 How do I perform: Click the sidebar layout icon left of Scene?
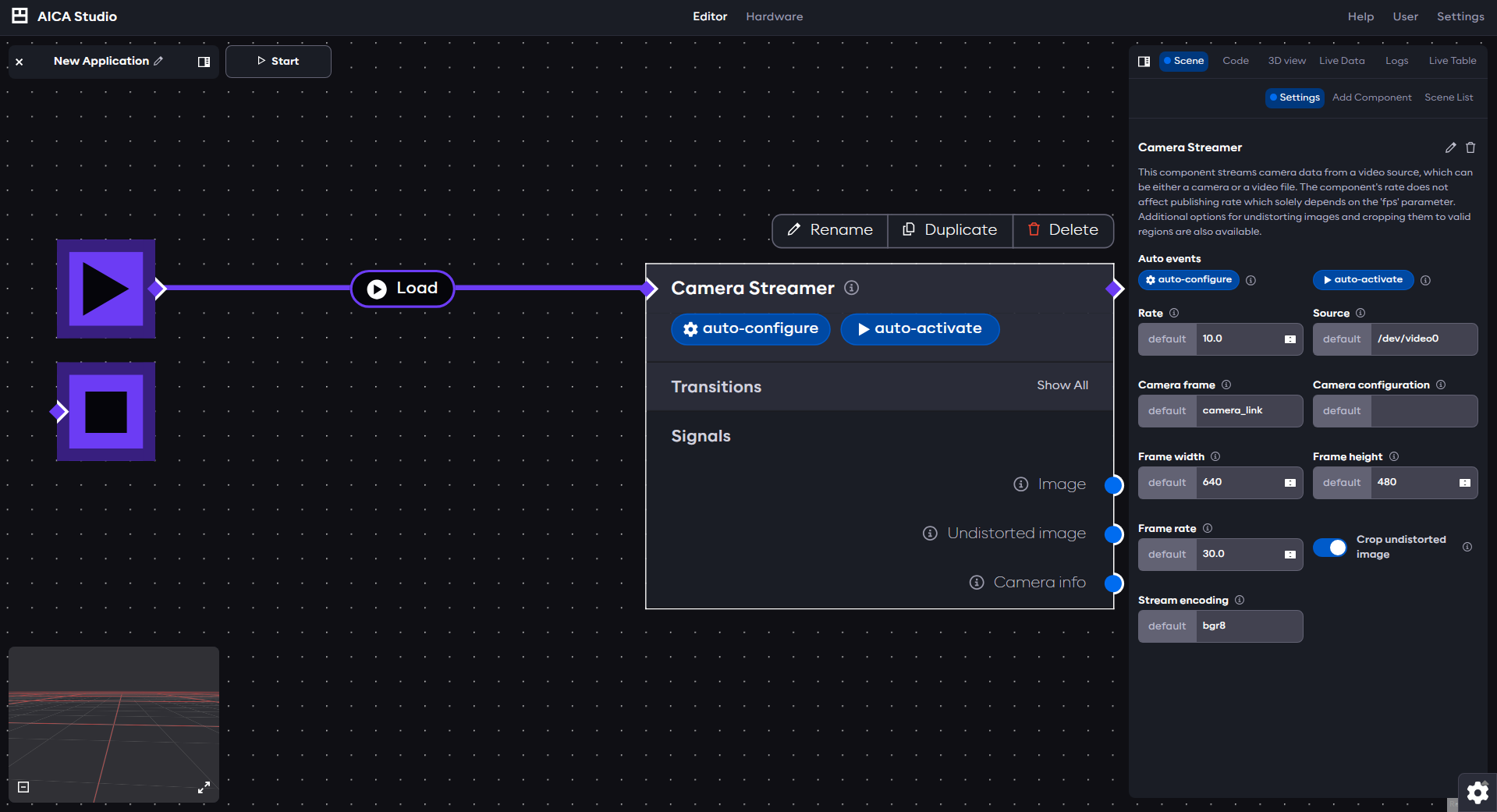pos(1144,61)
